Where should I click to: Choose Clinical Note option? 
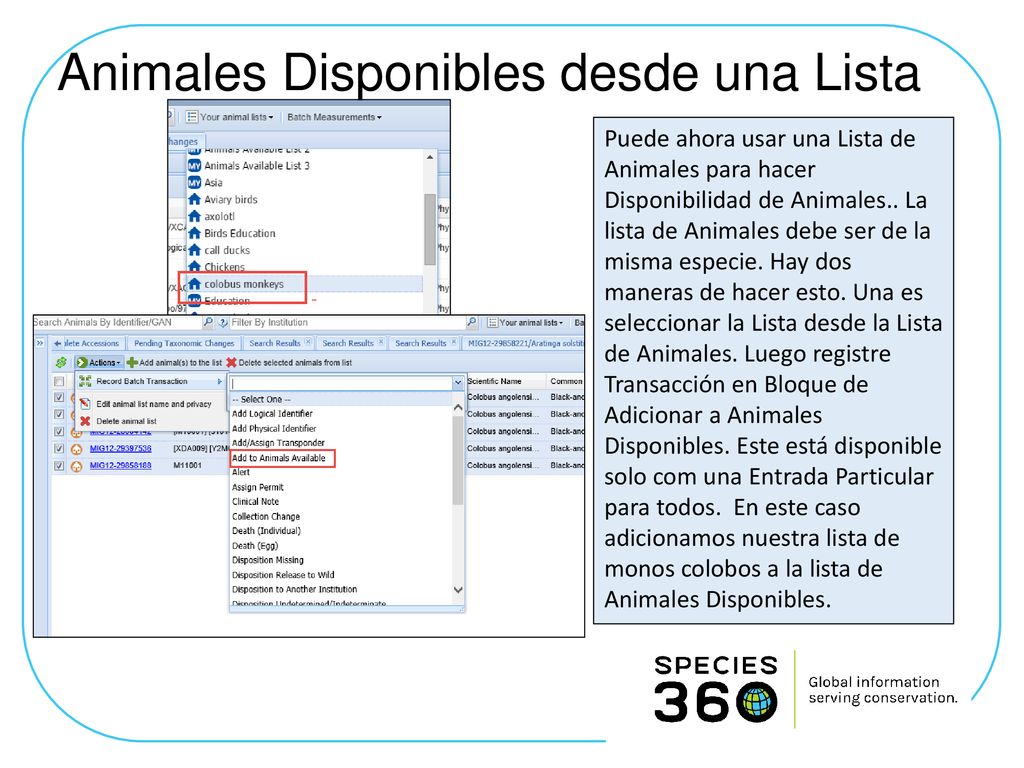click(255, 502)
